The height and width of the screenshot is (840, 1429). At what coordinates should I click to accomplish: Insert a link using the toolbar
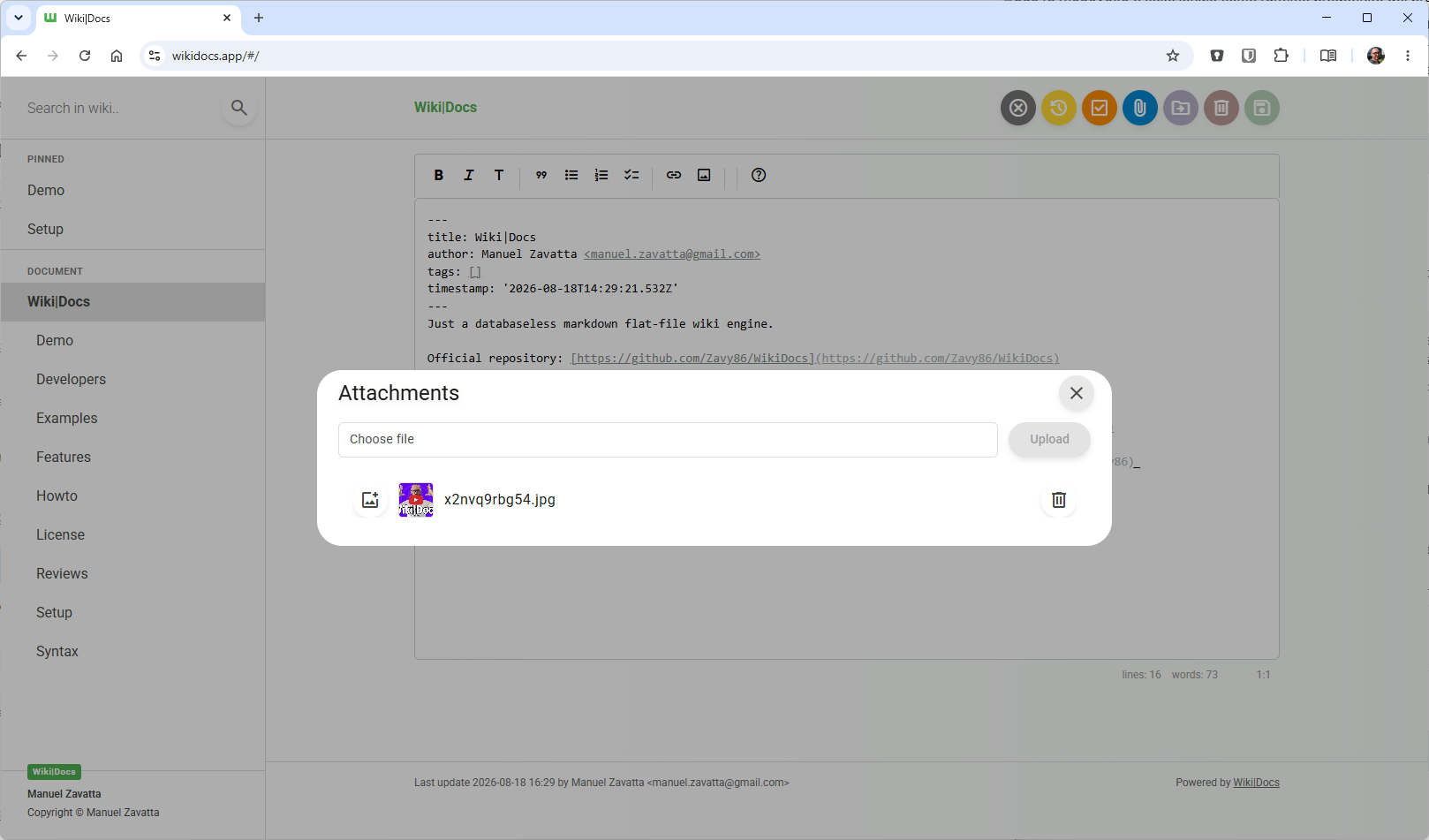(674, 175)
